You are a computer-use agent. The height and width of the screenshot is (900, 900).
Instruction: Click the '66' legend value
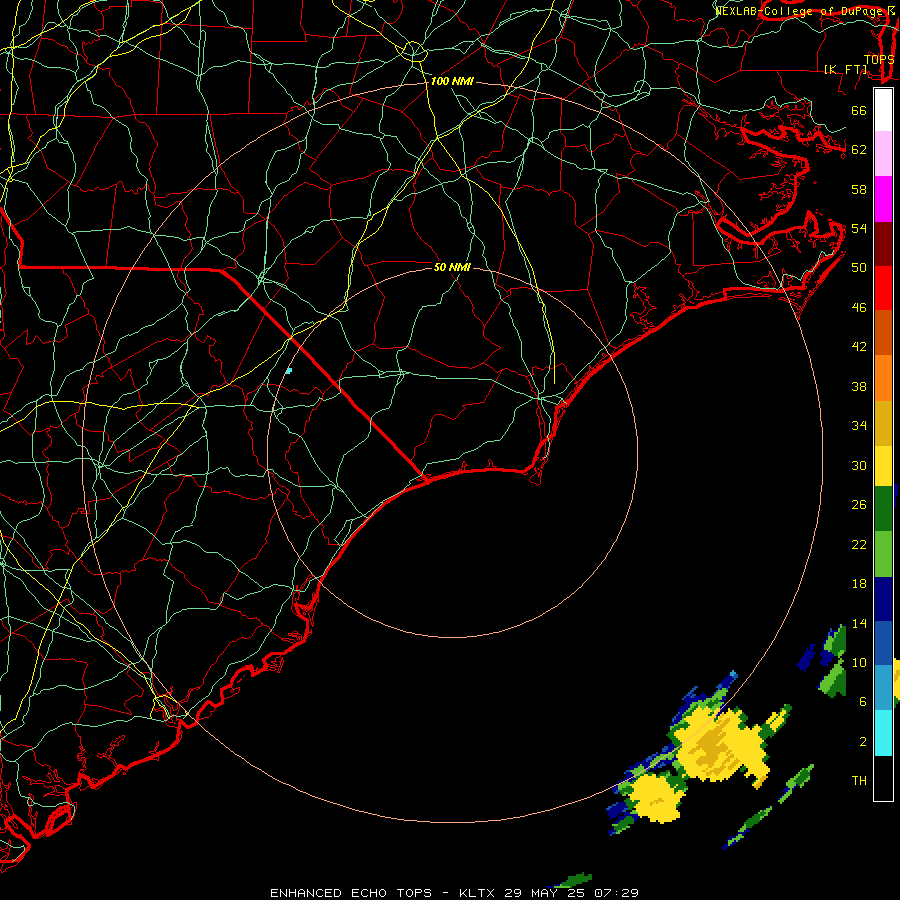[x=859, y=111]
